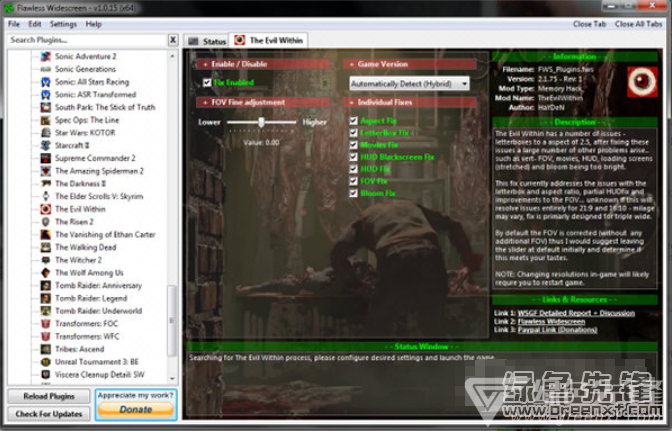Click plugin list scroll down arrow
The width and height of the screenshot is (672, 431).
pos(172,379)
